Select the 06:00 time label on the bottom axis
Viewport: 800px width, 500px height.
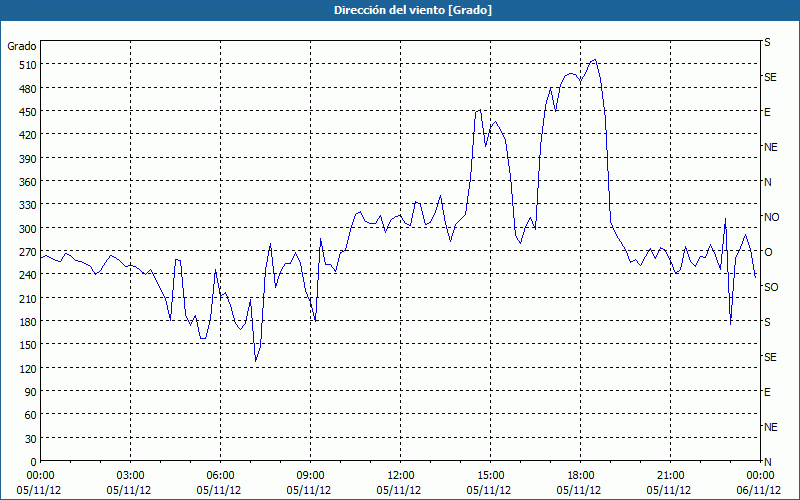[x=220, y=476]
